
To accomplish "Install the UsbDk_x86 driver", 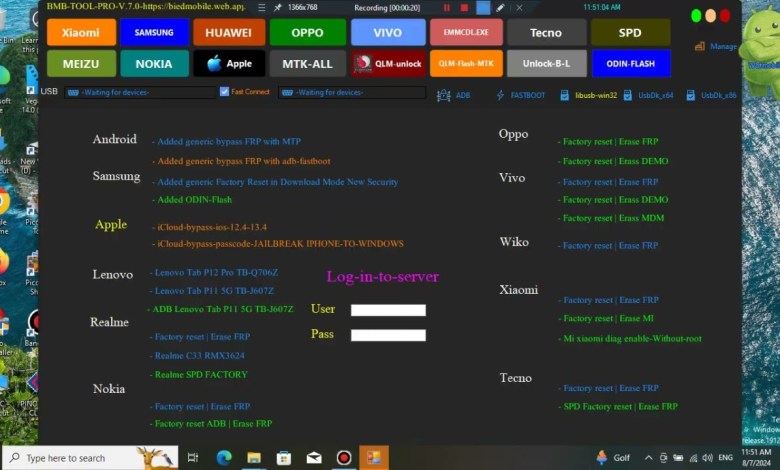I will [711, 95].
